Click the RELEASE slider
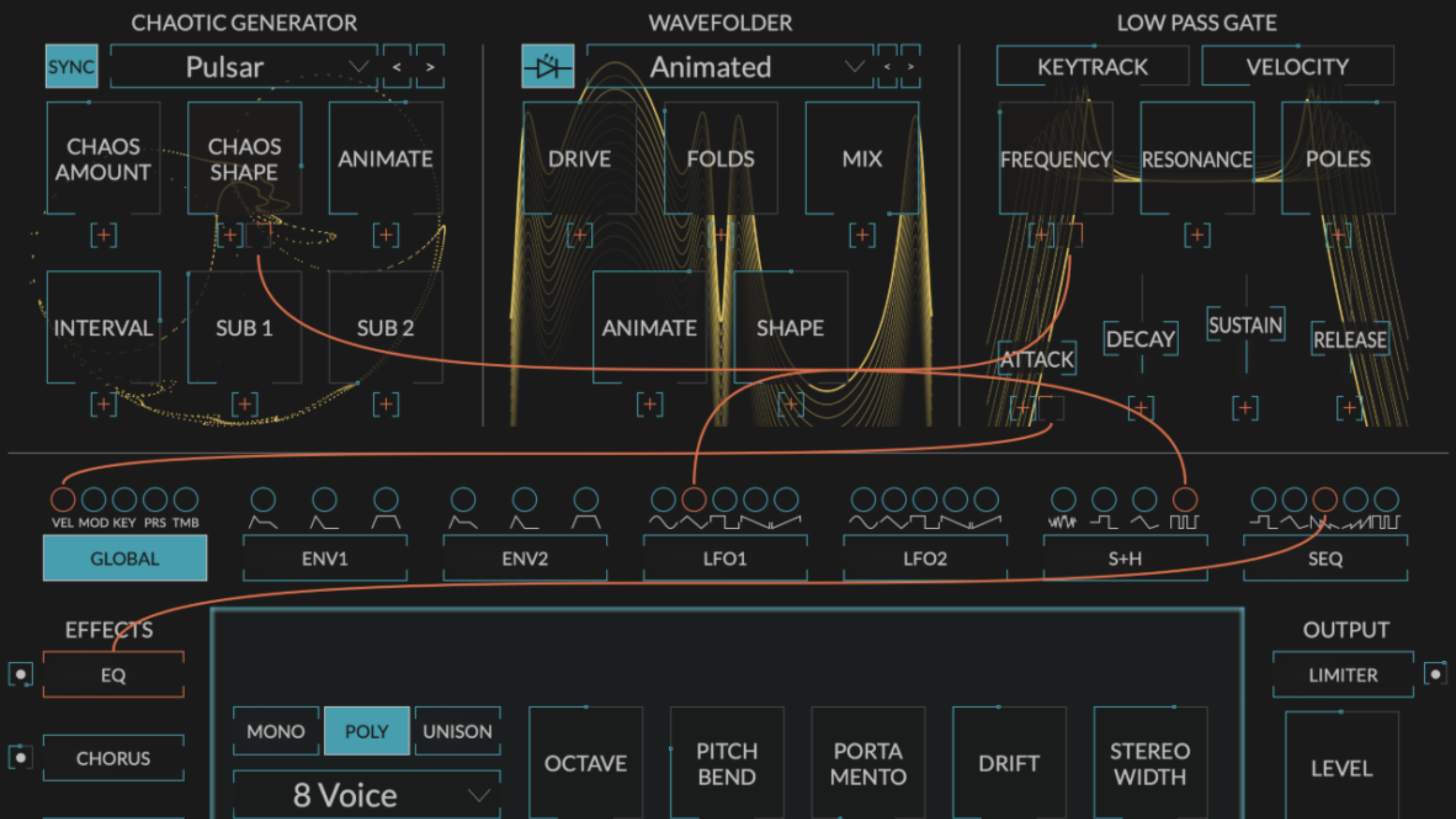Screen dimensions: 1456x819 (x=1350, y=339)
